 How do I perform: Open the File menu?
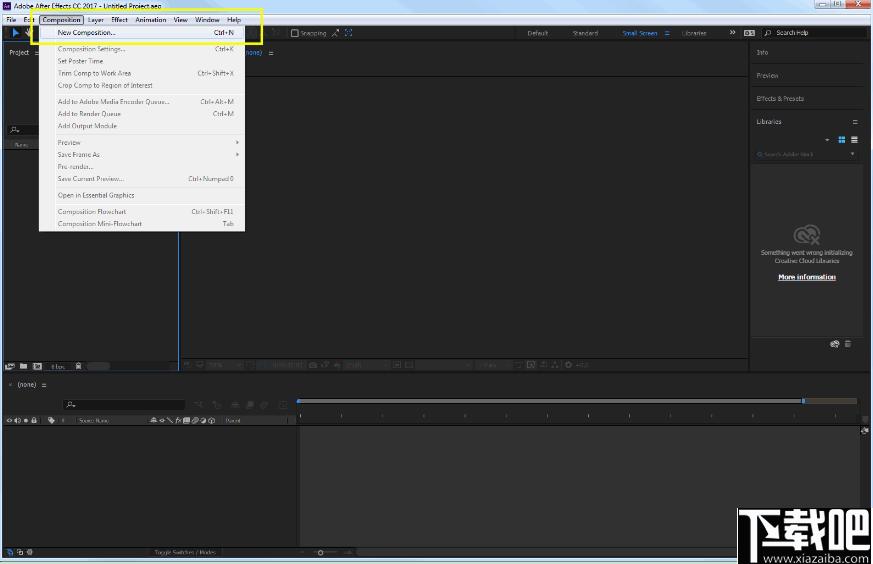pyautogui.click(x=11, y=19)
